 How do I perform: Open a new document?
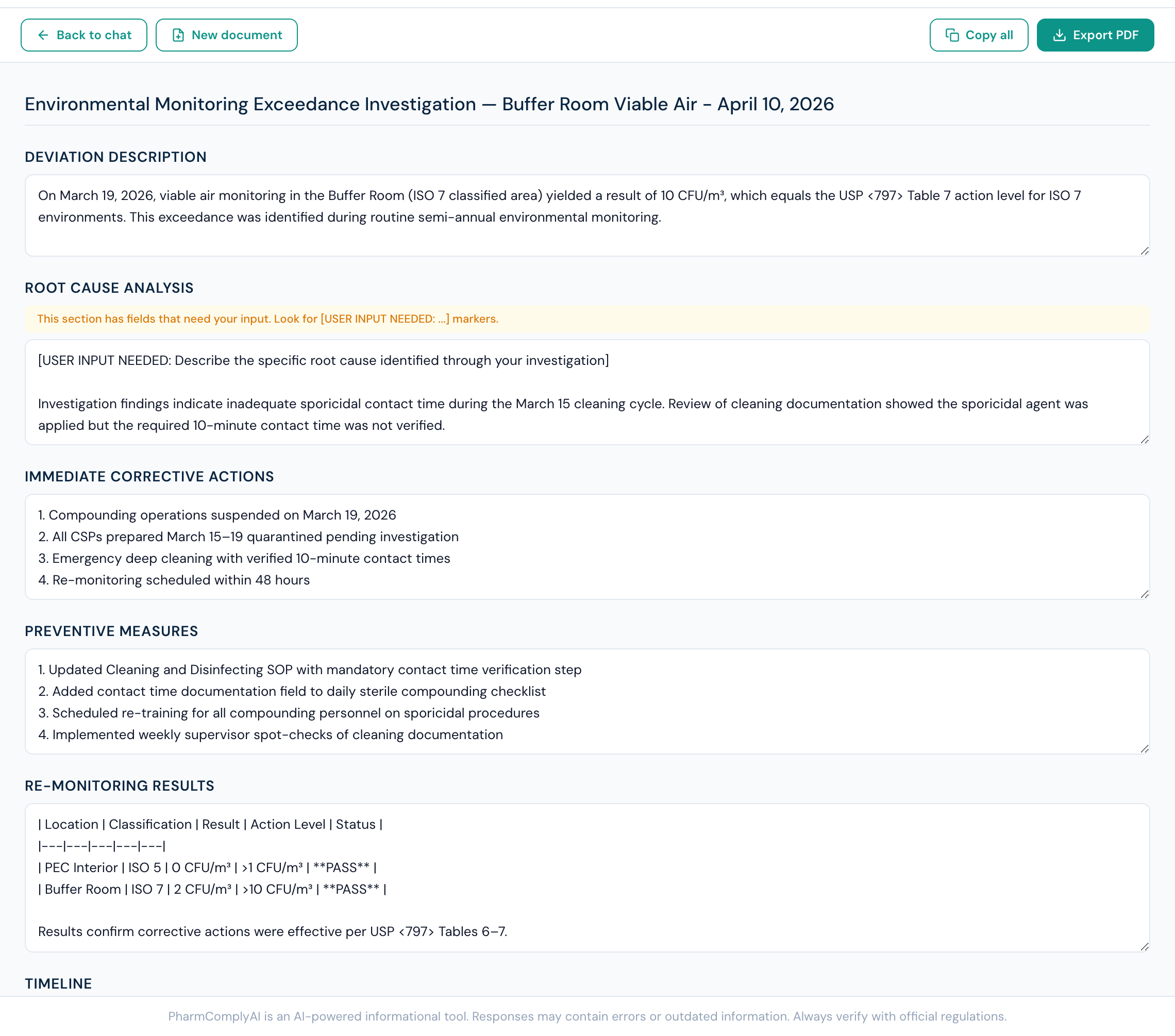tap(226, 35)
